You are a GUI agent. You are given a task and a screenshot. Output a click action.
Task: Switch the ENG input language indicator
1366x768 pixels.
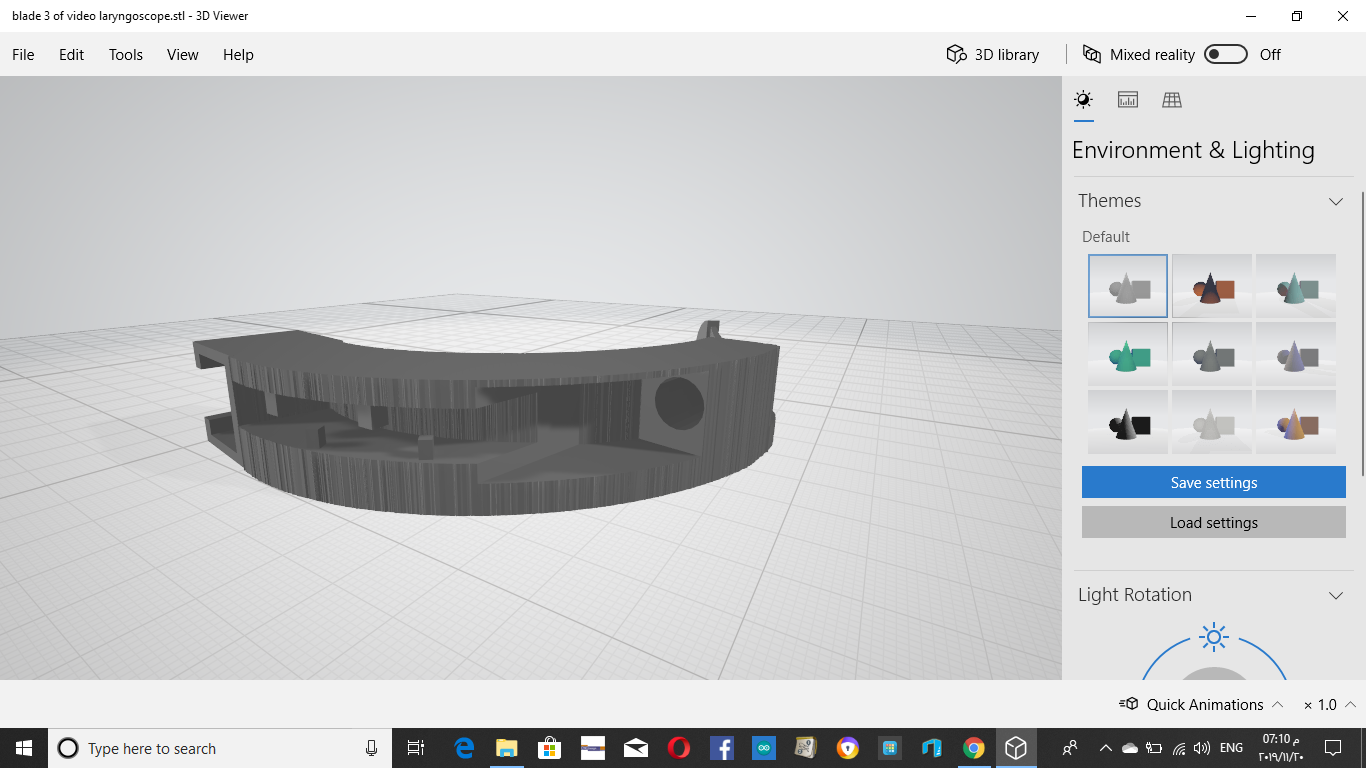click(1232, 748)
